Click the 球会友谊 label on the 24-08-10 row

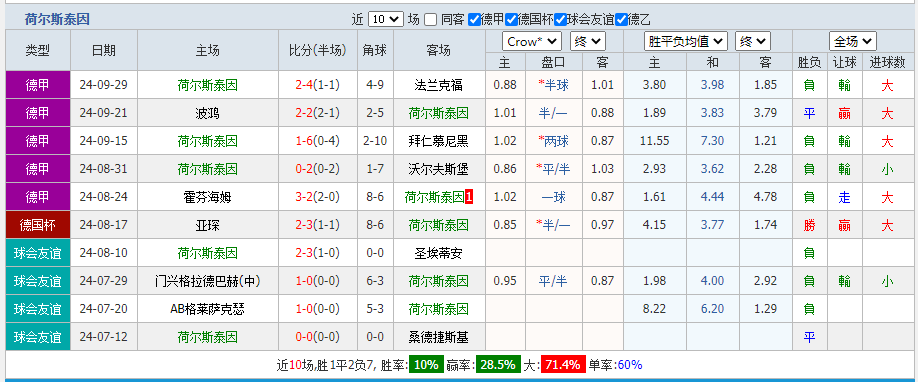pos(38,253)
